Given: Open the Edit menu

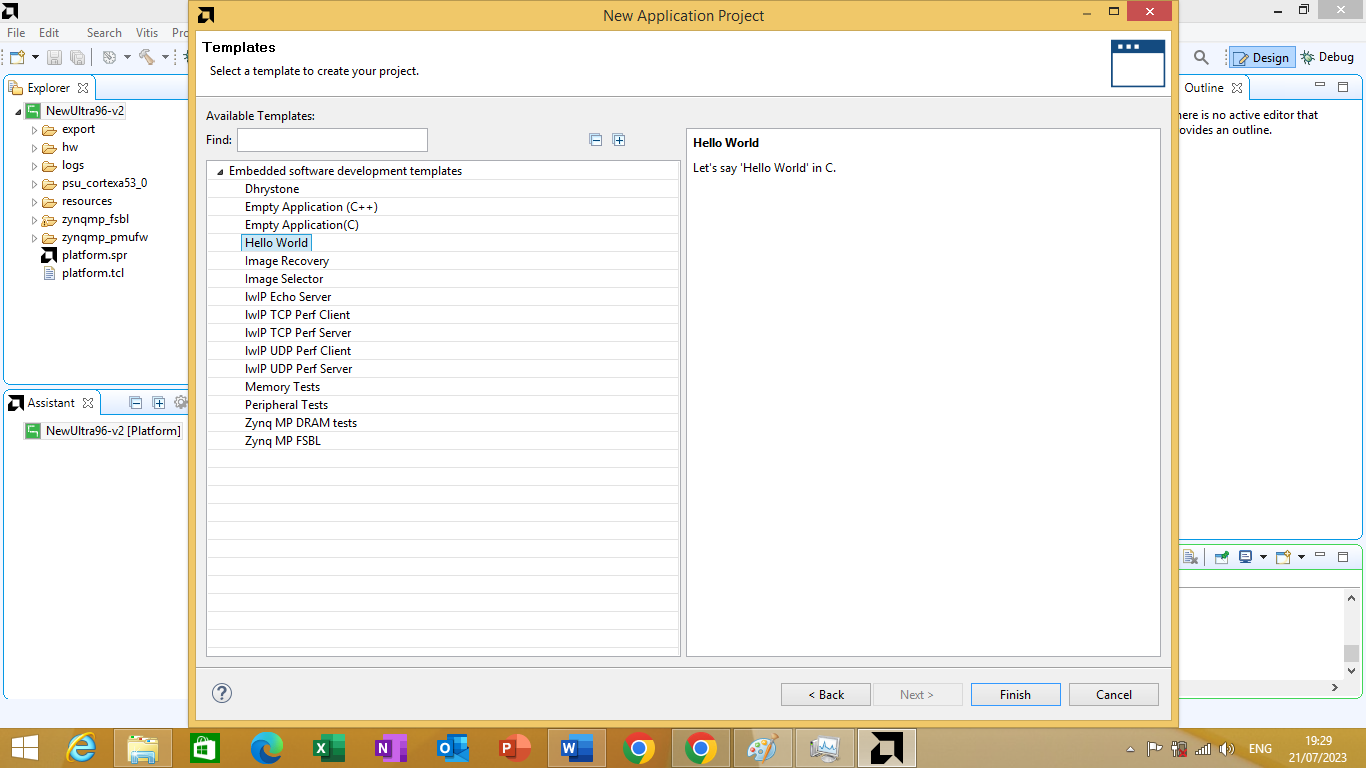Looking at the screenshot, I should pos(49,33).
